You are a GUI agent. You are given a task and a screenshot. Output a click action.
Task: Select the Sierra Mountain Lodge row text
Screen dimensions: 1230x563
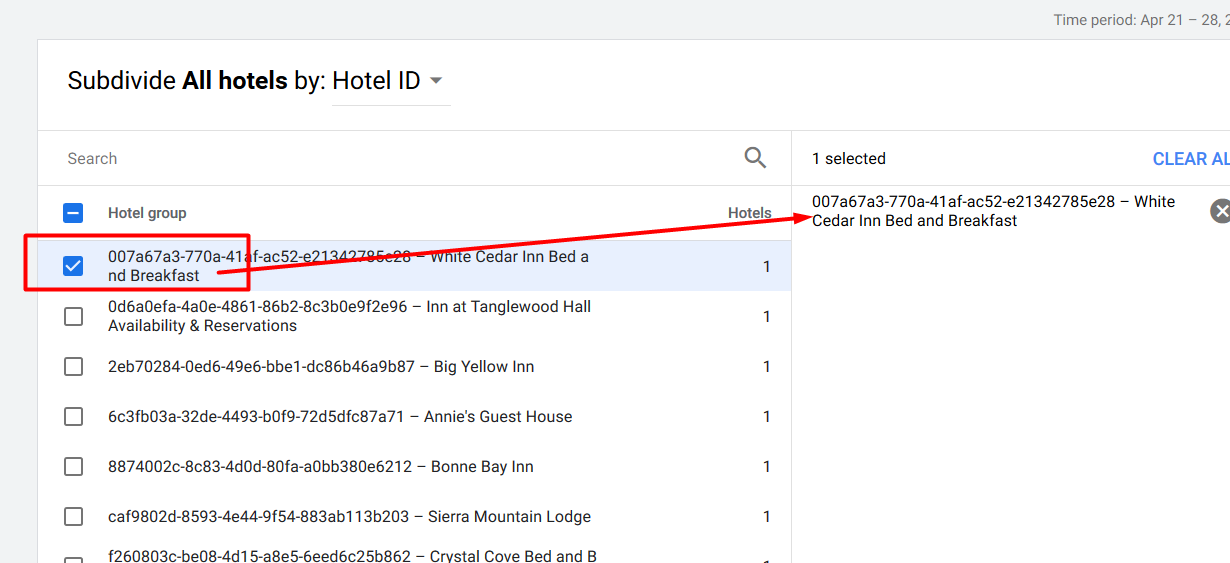349,516
